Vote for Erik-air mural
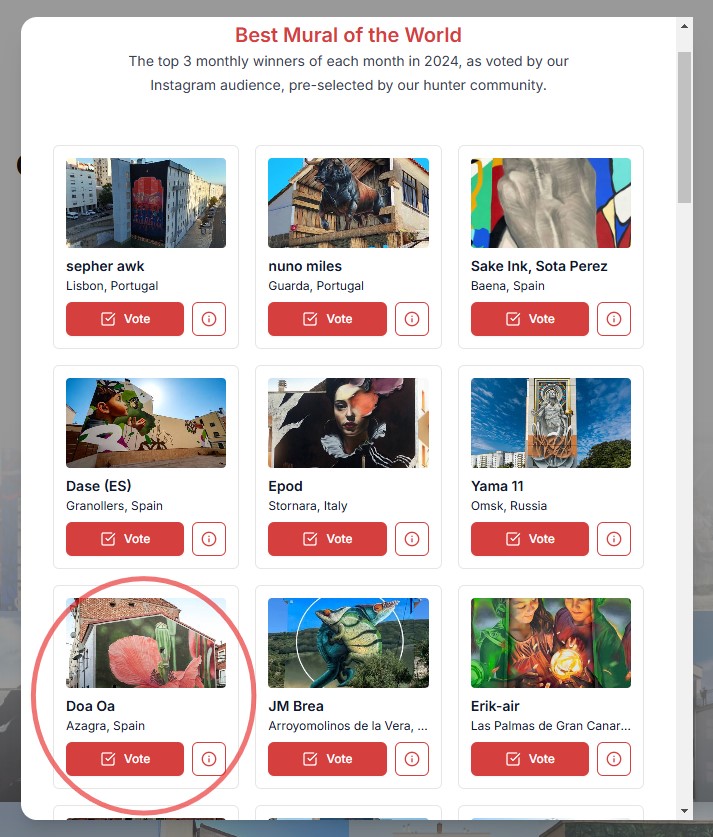Image resolution: width=713 pixels, height=837 pixels. (x=529, y=759)
